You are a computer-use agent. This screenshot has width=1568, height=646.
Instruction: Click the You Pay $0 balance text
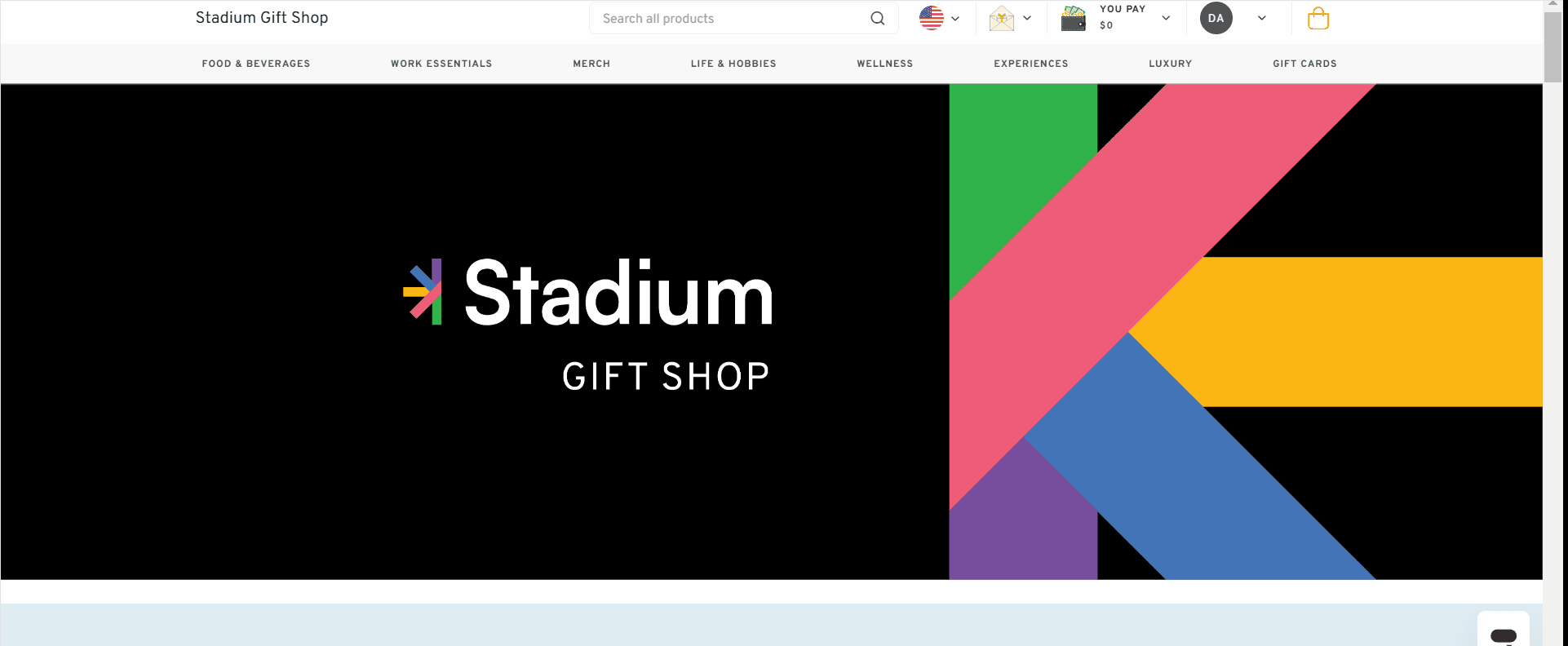tap(1123, 17)
